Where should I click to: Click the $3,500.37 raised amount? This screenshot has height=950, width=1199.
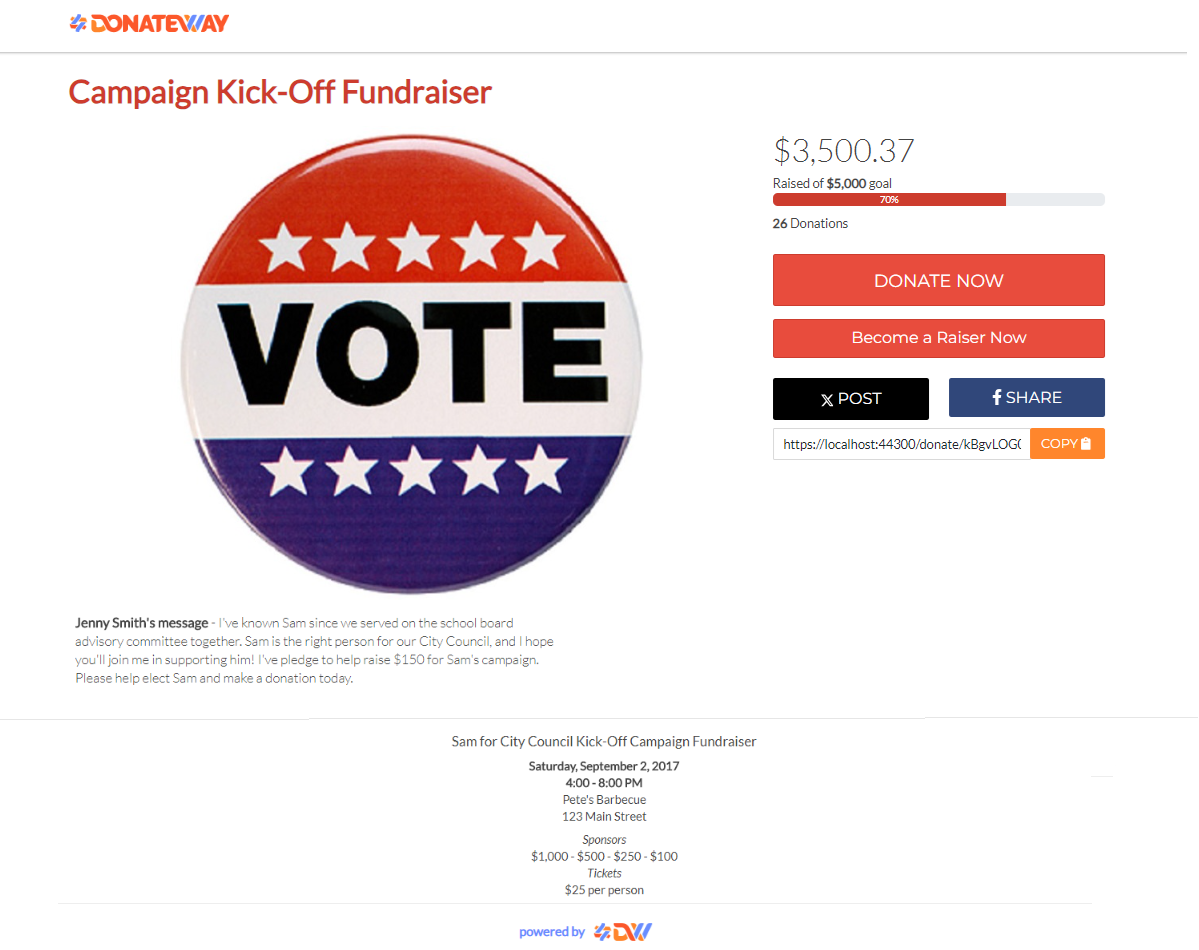pos(843,151)
